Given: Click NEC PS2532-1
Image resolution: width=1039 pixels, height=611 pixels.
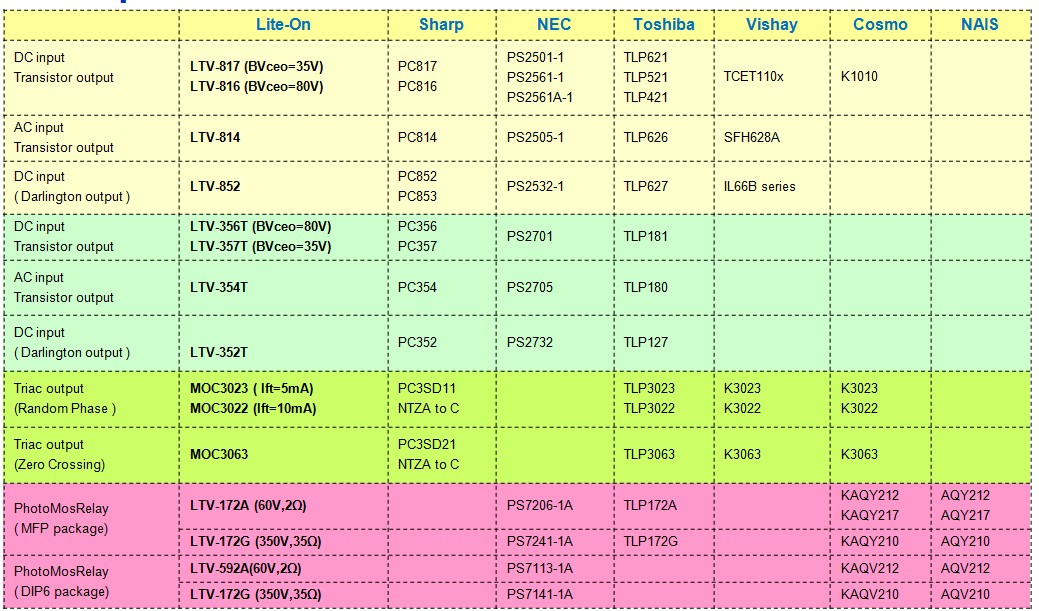Looking at the screenshot, I should point(535,186).
